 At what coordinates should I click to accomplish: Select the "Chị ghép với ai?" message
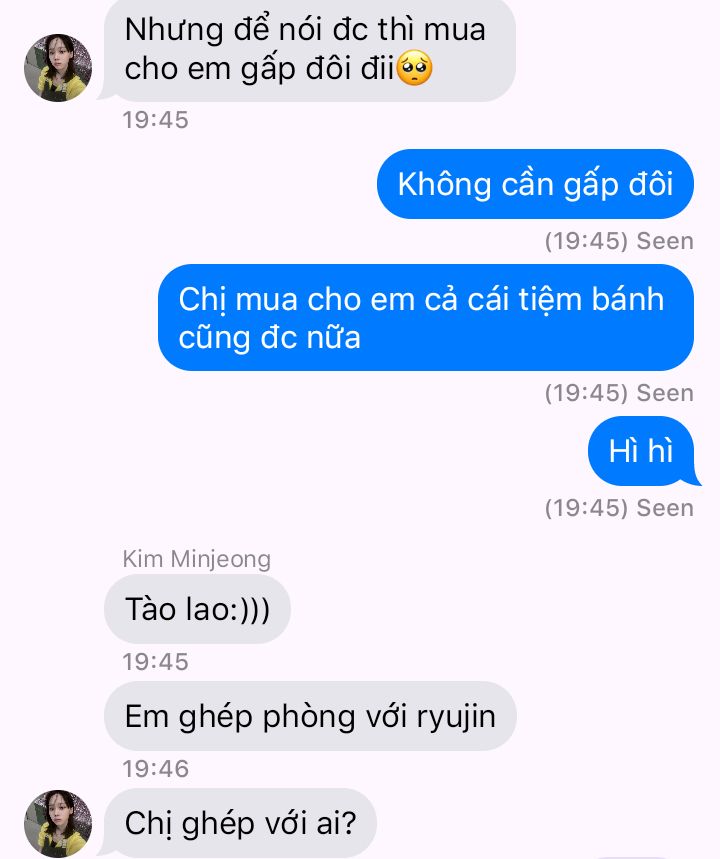pyautogui.click(x=240, y=823)
